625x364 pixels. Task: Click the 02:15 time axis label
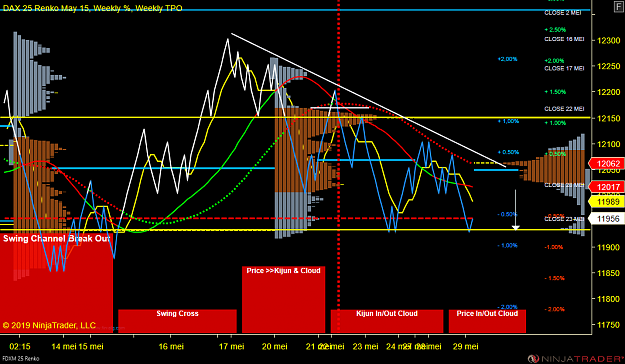pos(20,346)
